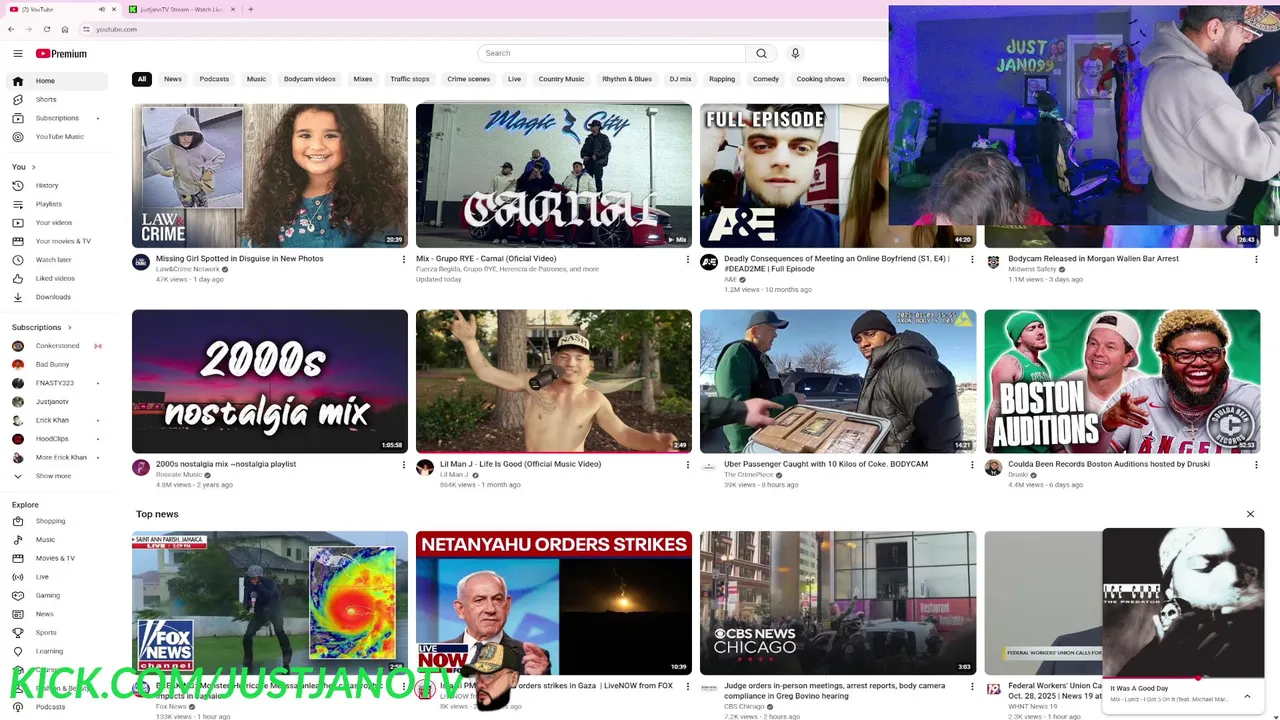1280x720 pixels.
Task: Click the YouTube search input field
Action: click(611, 53)
